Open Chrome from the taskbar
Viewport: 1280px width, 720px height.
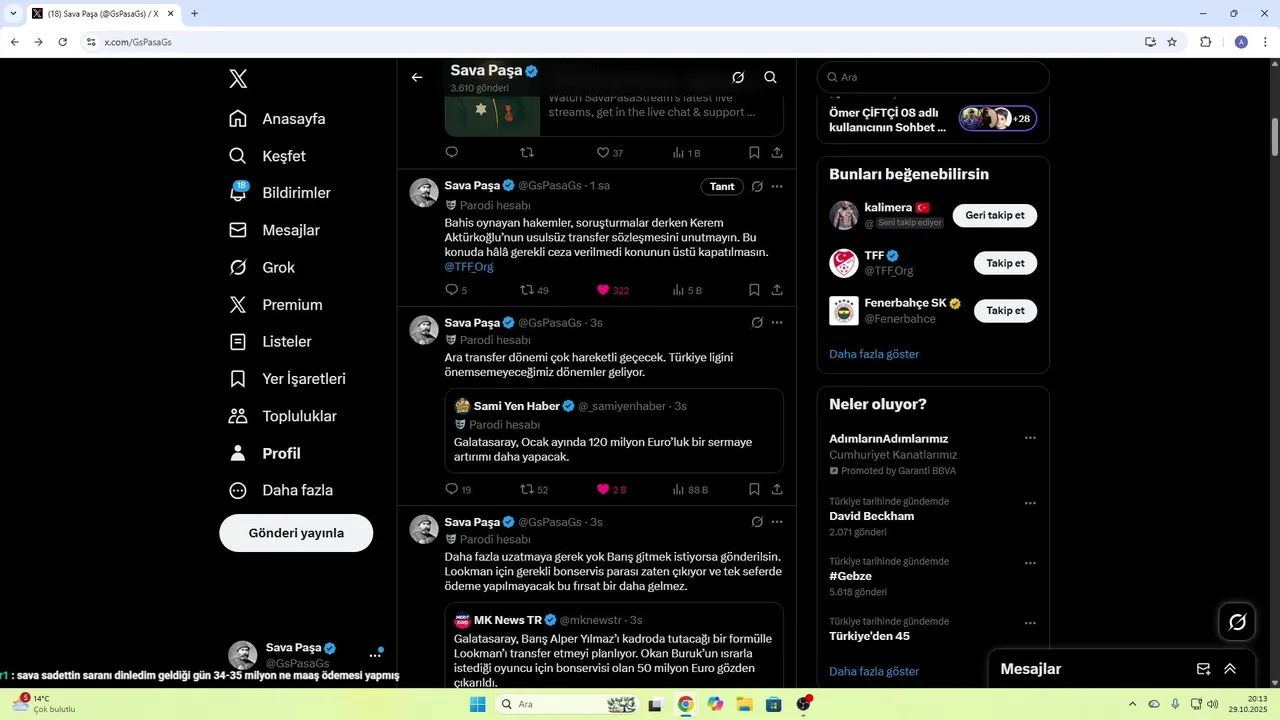[685, 704]
